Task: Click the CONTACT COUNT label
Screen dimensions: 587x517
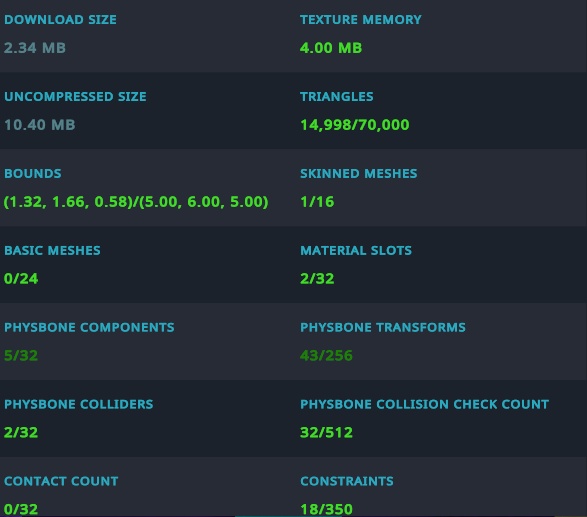Action: point(61,481)
